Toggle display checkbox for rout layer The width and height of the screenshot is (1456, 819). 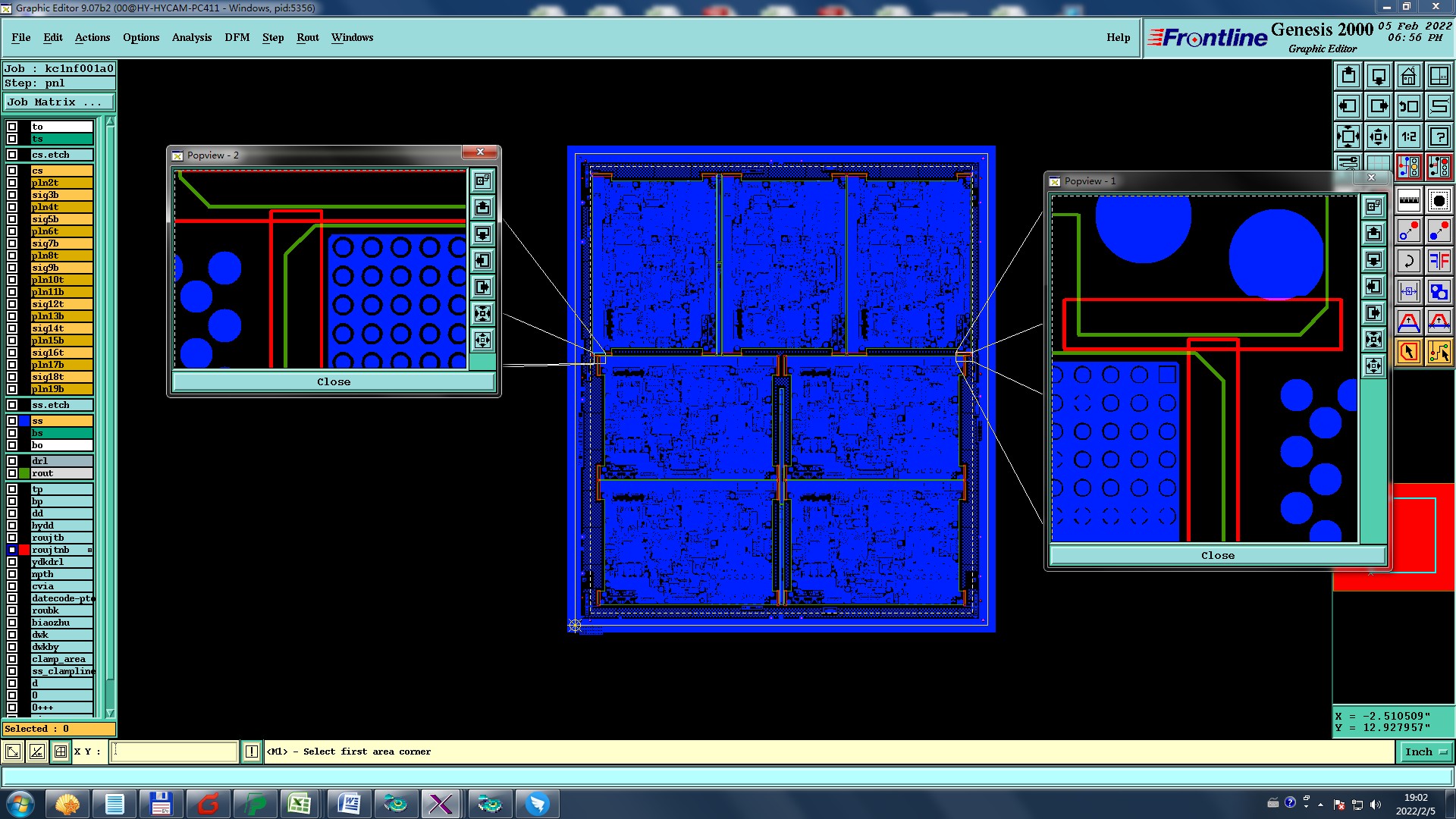click(12, 473)
